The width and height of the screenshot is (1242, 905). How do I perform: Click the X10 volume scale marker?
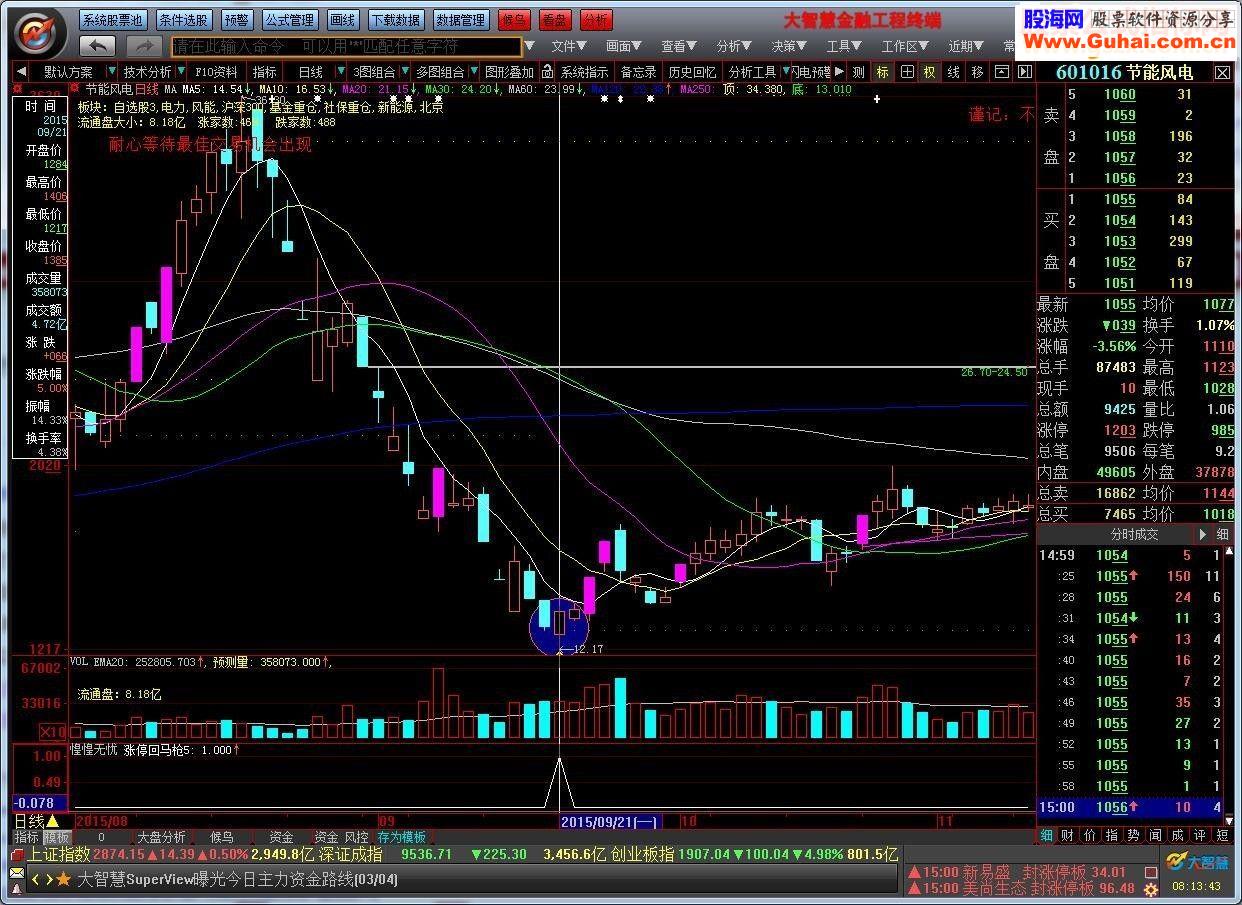point(53,731)
